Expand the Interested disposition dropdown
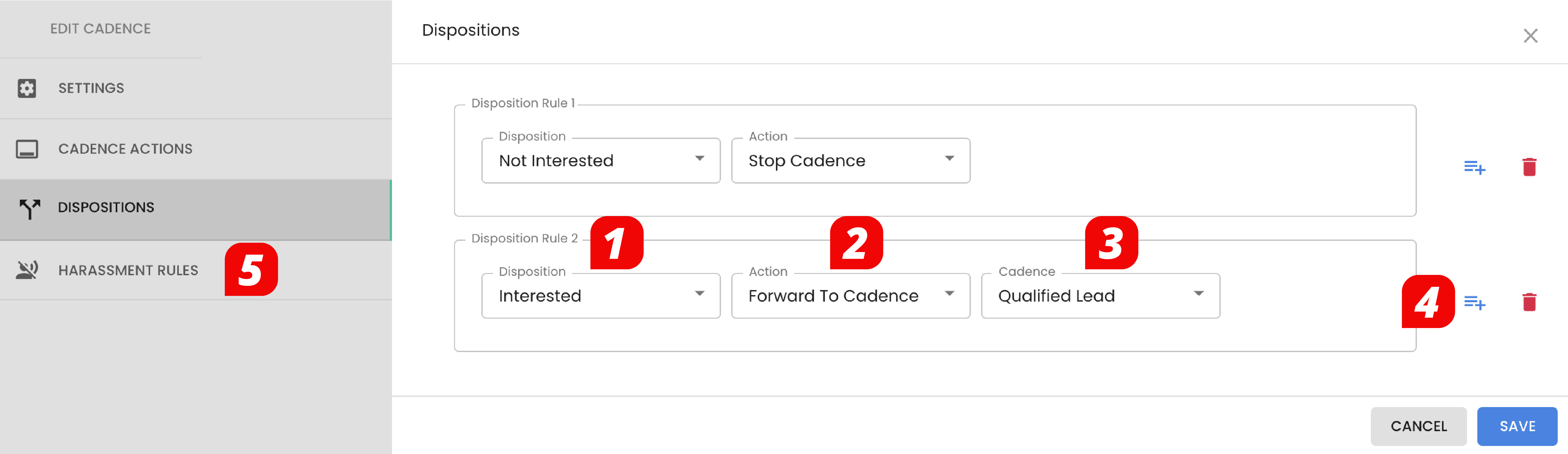Viewport: 1568px width, 454px height. pyautogui.click(x=601, y=296)
